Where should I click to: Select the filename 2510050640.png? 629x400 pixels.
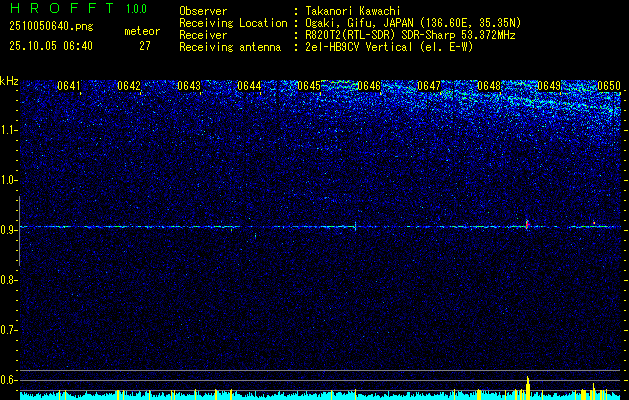click(x=51, y=26)
